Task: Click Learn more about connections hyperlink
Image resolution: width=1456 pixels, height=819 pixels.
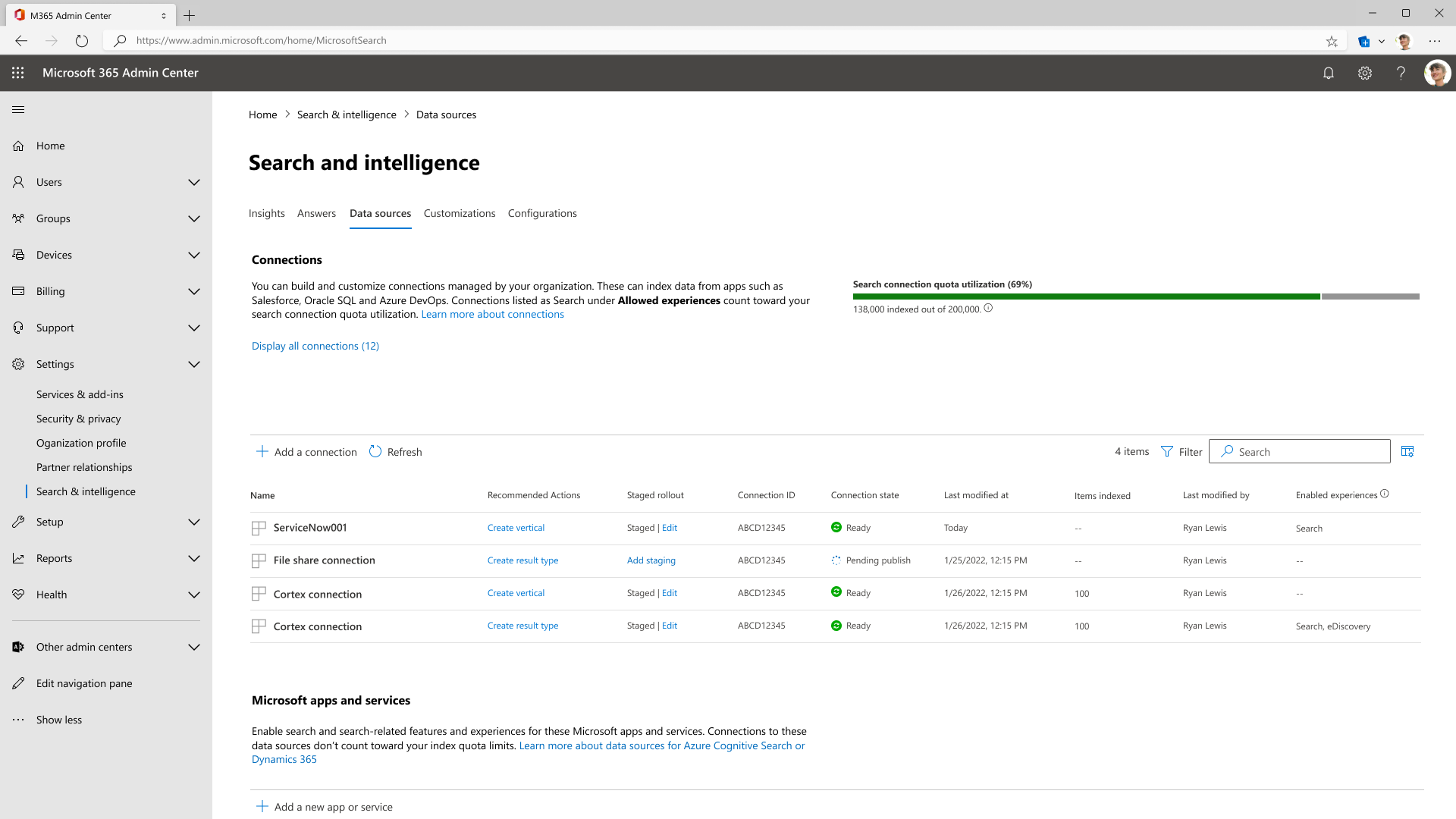Action: (492, 314)
